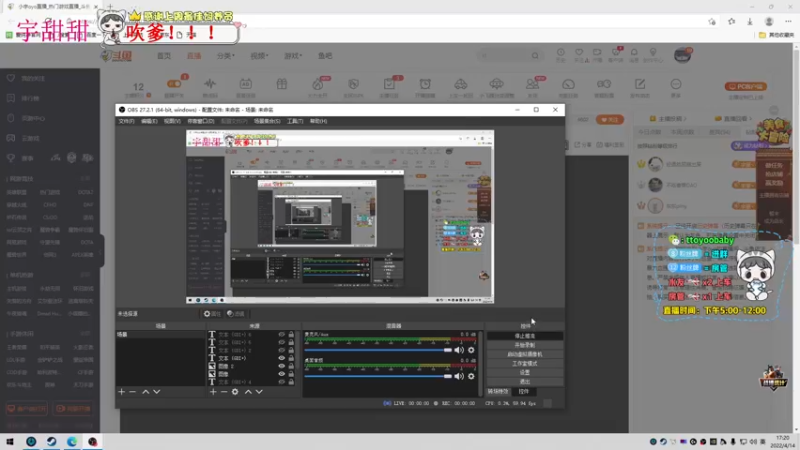This screenshot has width=800, height=450.
Task: Open the Douyu history clock icon
Action: point(561,53)
